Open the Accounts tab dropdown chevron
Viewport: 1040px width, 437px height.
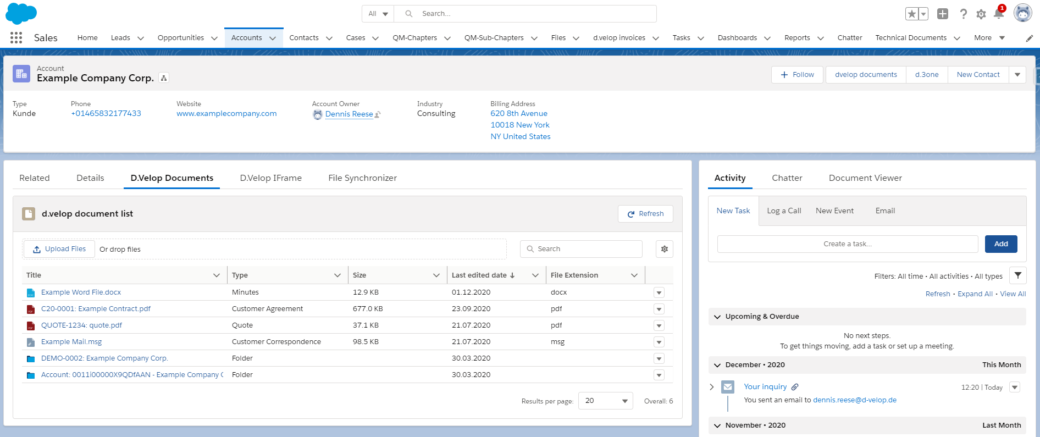[273, 38]
